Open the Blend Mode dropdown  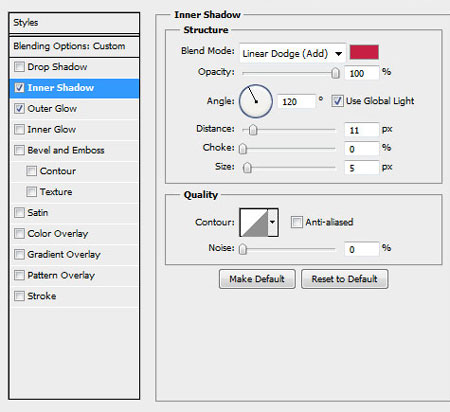pos(292,53)
